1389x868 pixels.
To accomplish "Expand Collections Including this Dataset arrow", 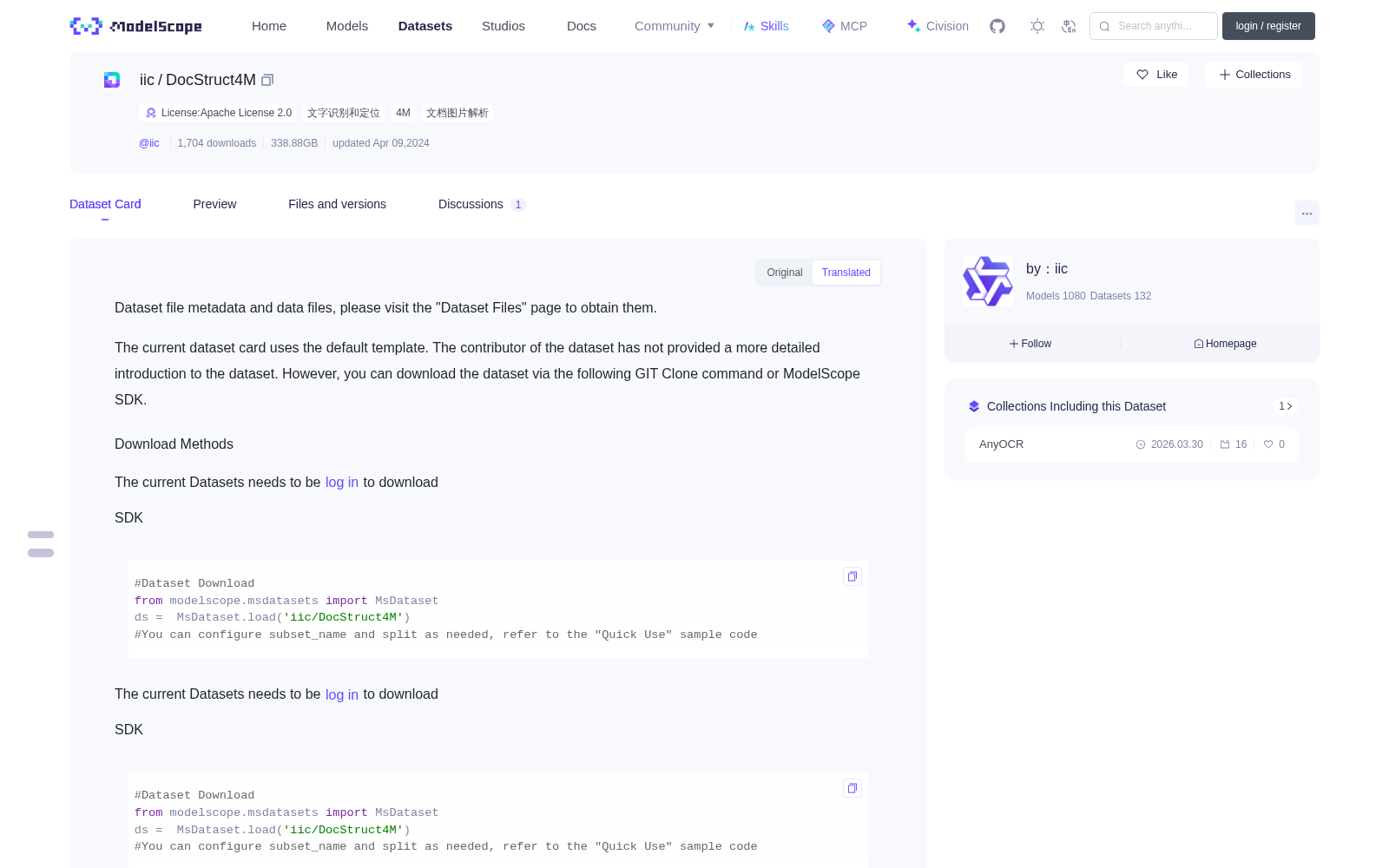I will coord(1286,406).
